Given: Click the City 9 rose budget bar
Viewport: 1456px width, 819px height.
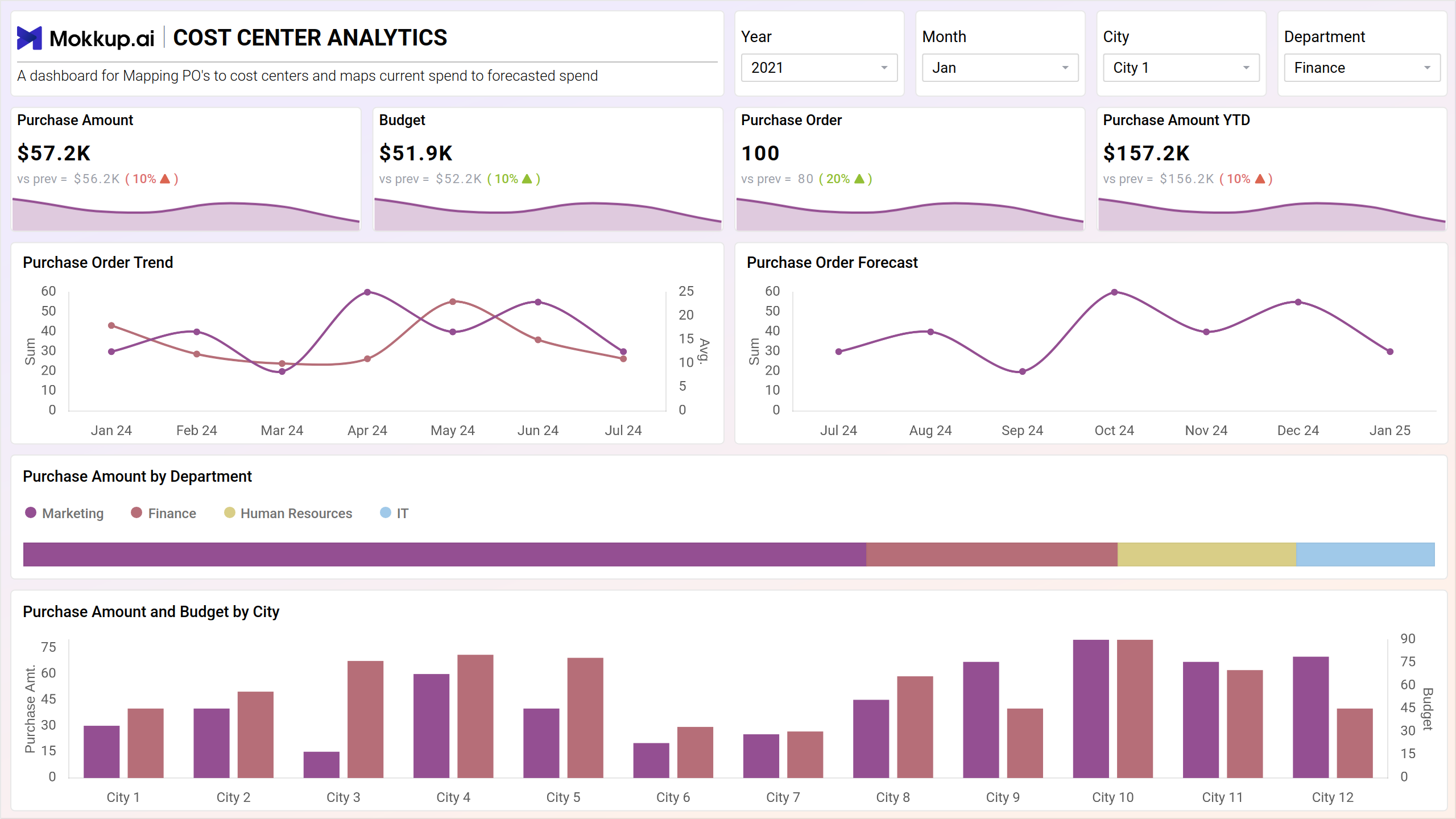Looking at the screenshot, I should [1025, 743].
